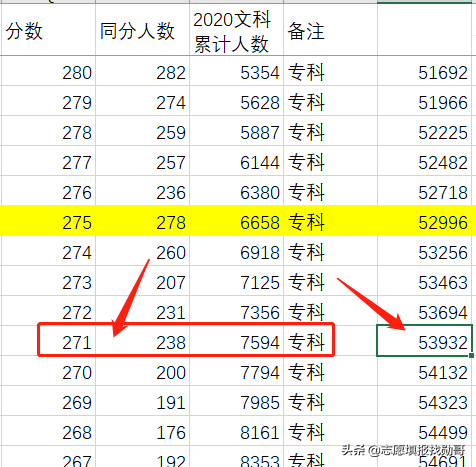Click score cell 278
Image resolution: width=476 pixels, height=467 pixels.
(48, 131)
